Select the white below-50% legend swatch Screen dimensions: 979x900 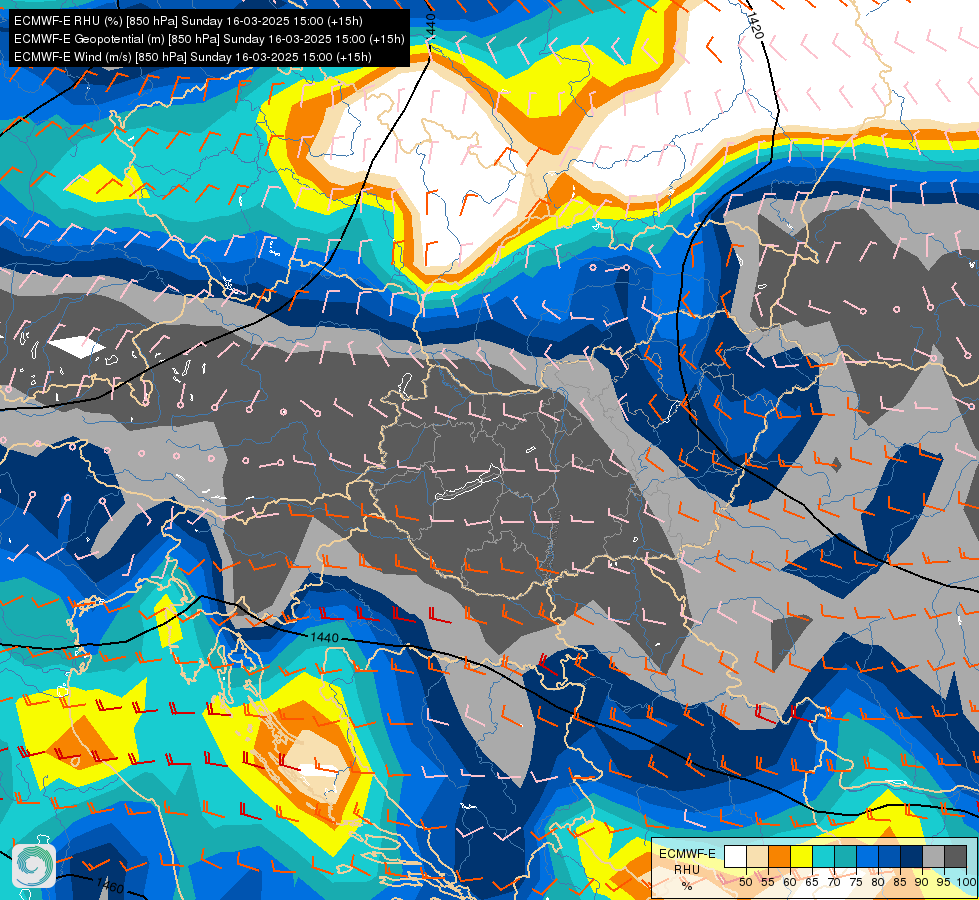735,856
